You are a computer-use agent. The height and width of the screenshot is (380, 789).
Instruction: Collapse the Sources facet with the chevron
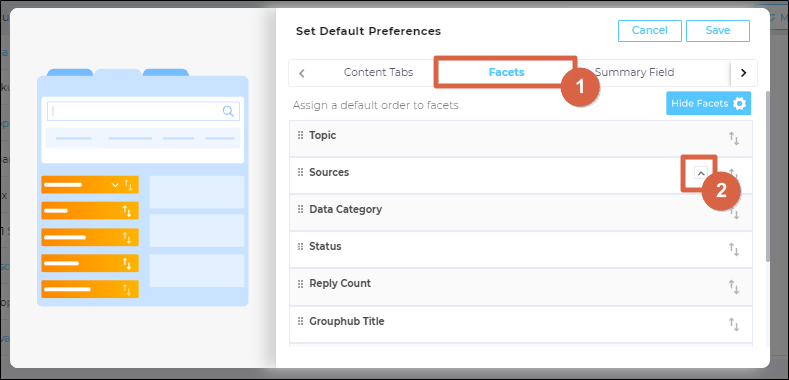700,173
